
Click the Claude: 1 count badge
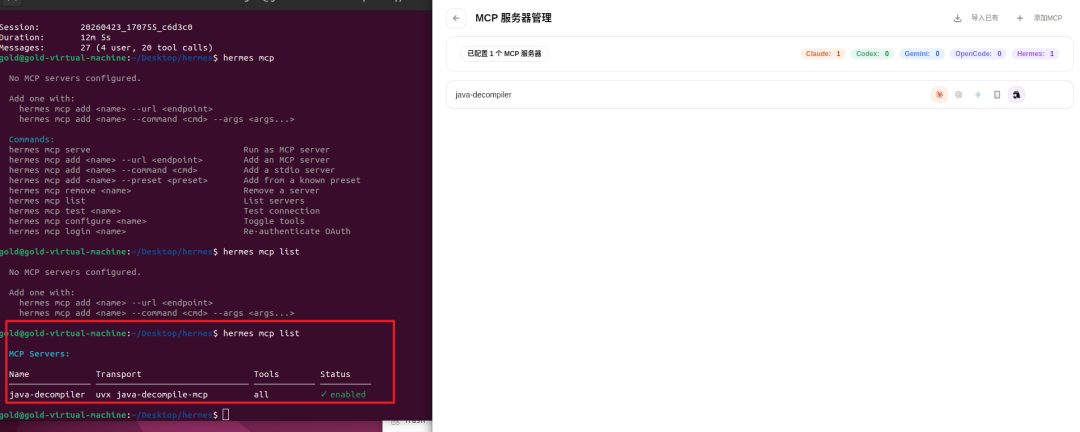point(823,54)
